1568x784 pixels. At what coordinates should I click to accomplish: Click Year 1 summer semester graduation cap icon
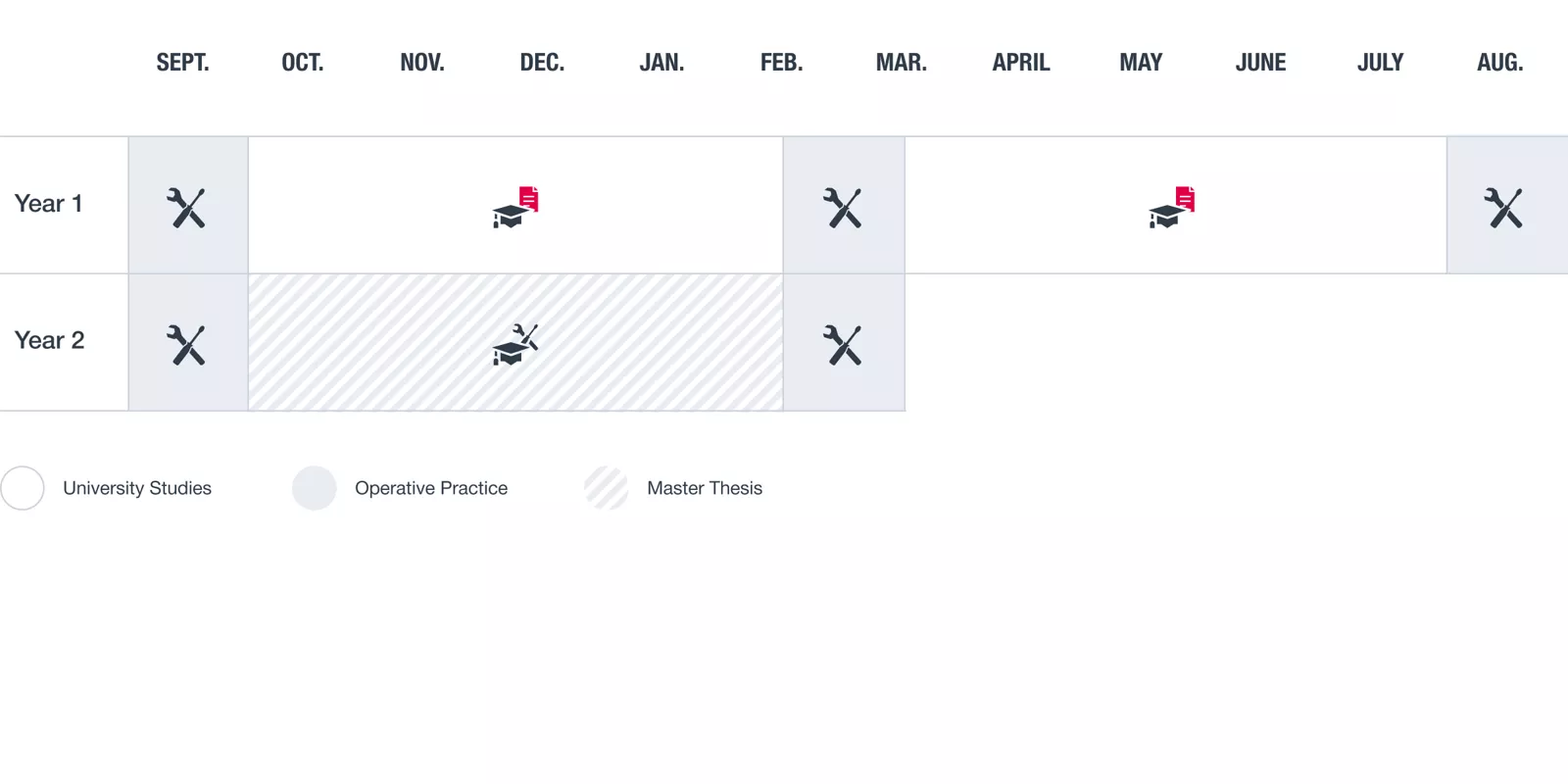[x=1170, y=209]
